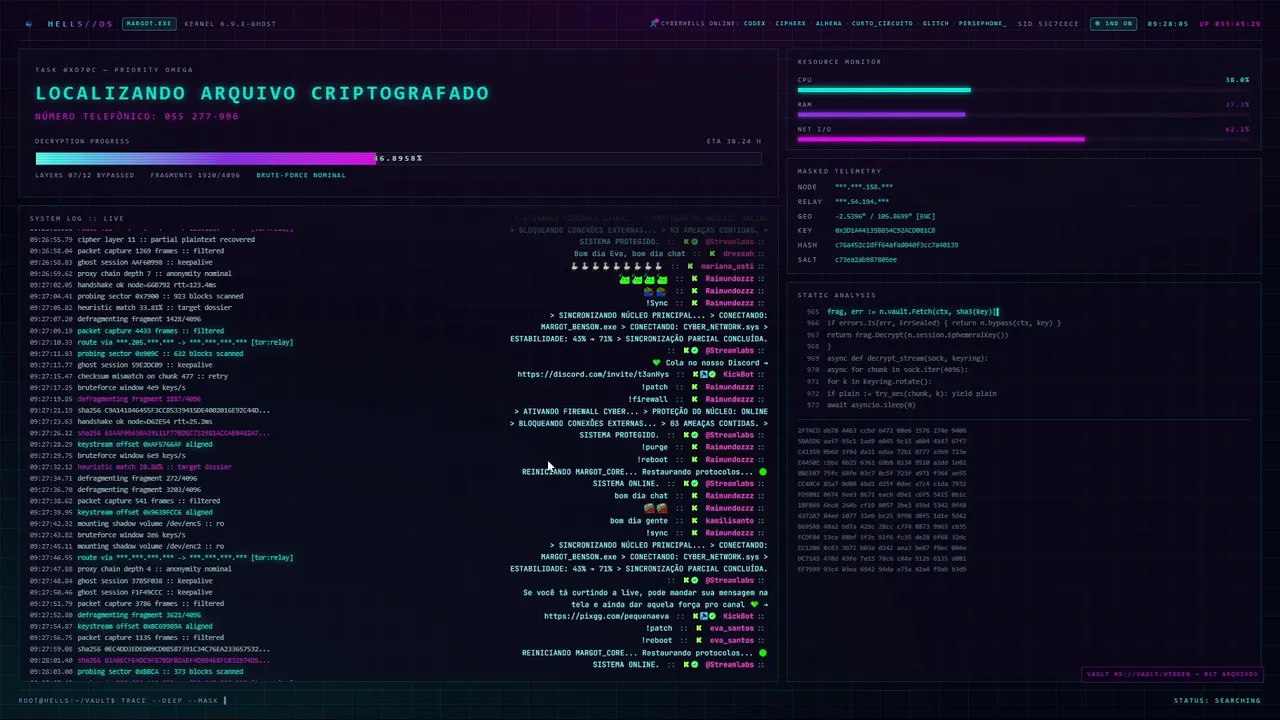Click the moderator badge on KickBot's Discord message
Viewport: 1280px width, 720px height.
(x=704, y=374)
